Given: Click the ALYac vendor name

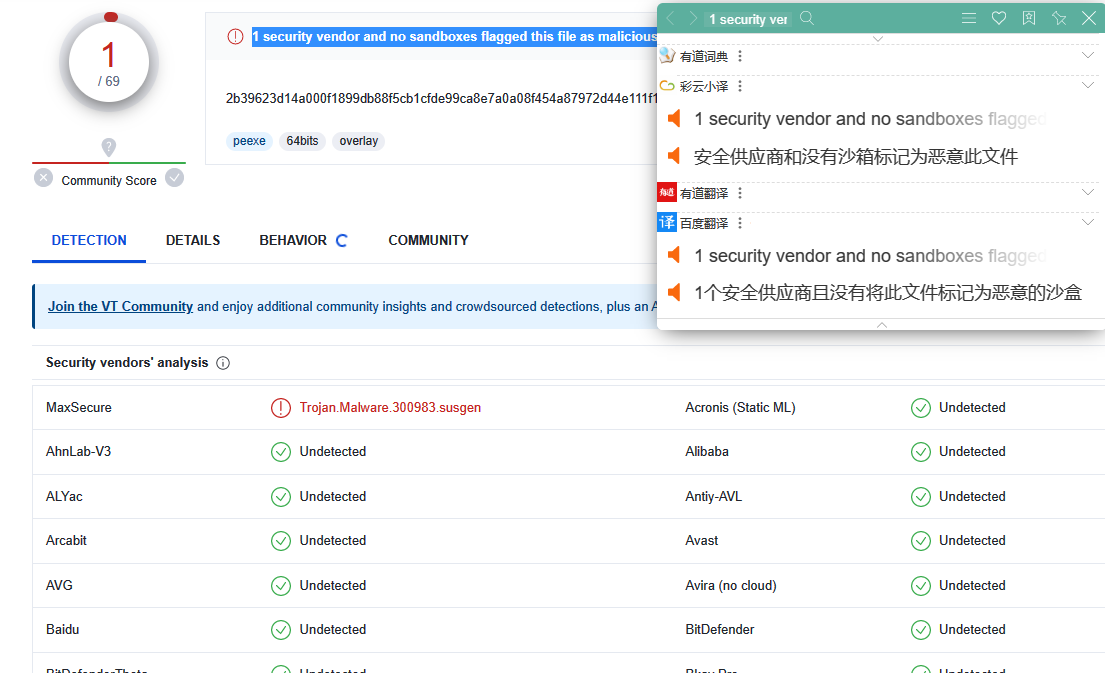Looking at the screenshot, I should click(64, 497).
